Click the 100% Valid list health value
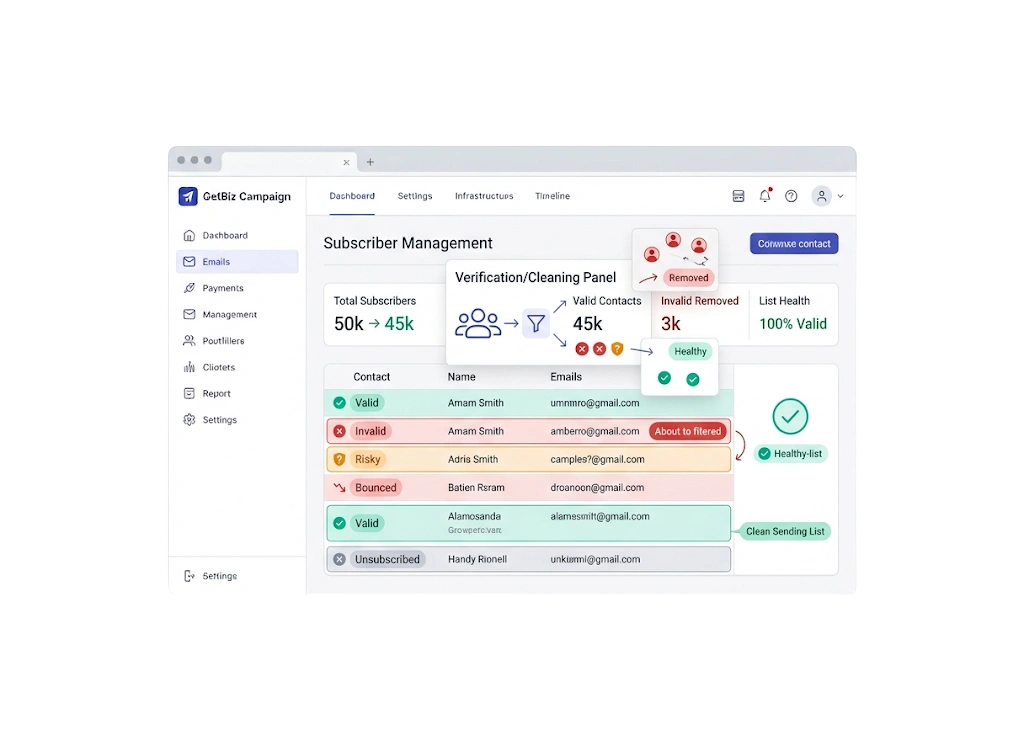Screen dimensions: 1024x741 (793, 324)
